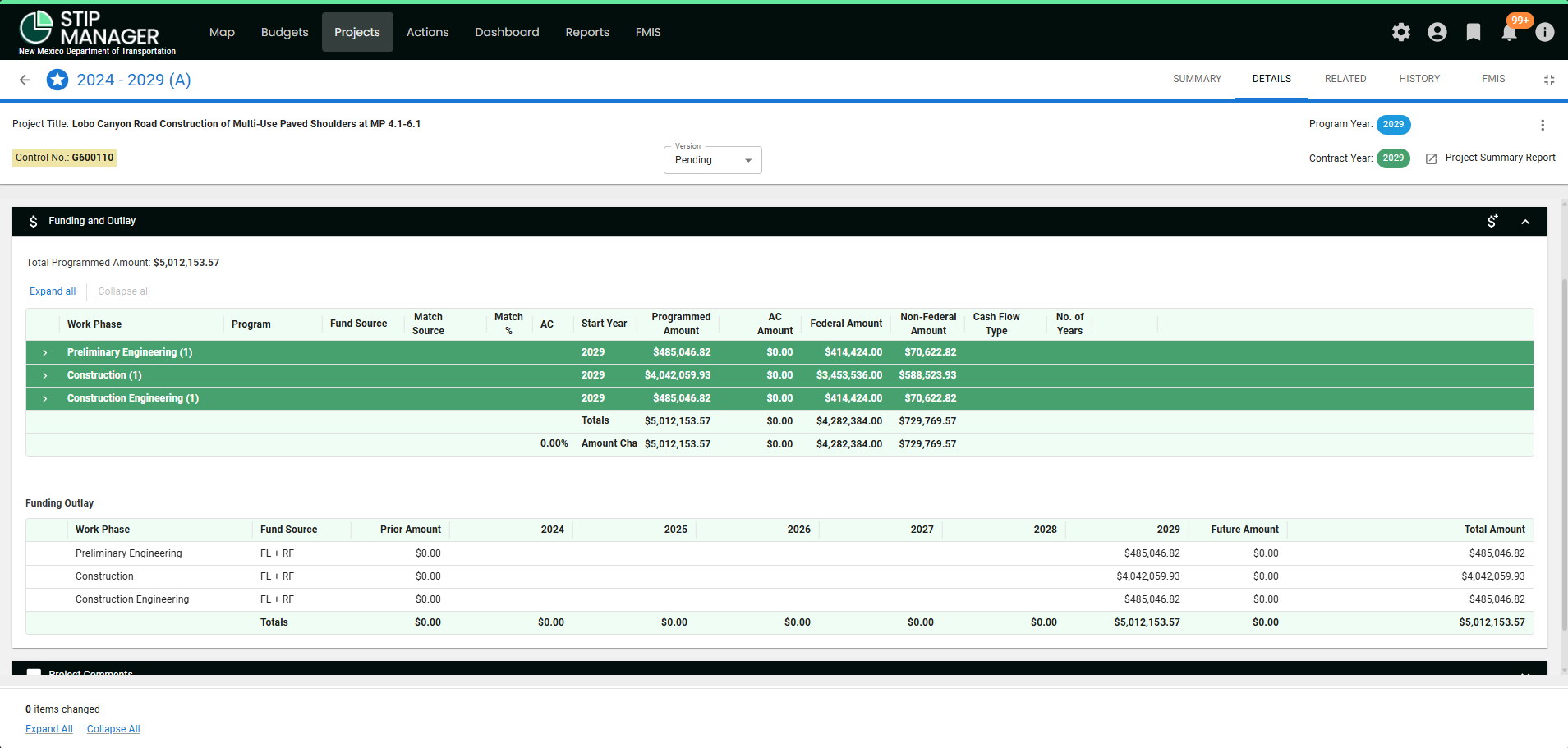The height and width of the screenshot is (748, 1568).
Task: Click the info icon in top bar
Action: click(x=1545, y=32)
